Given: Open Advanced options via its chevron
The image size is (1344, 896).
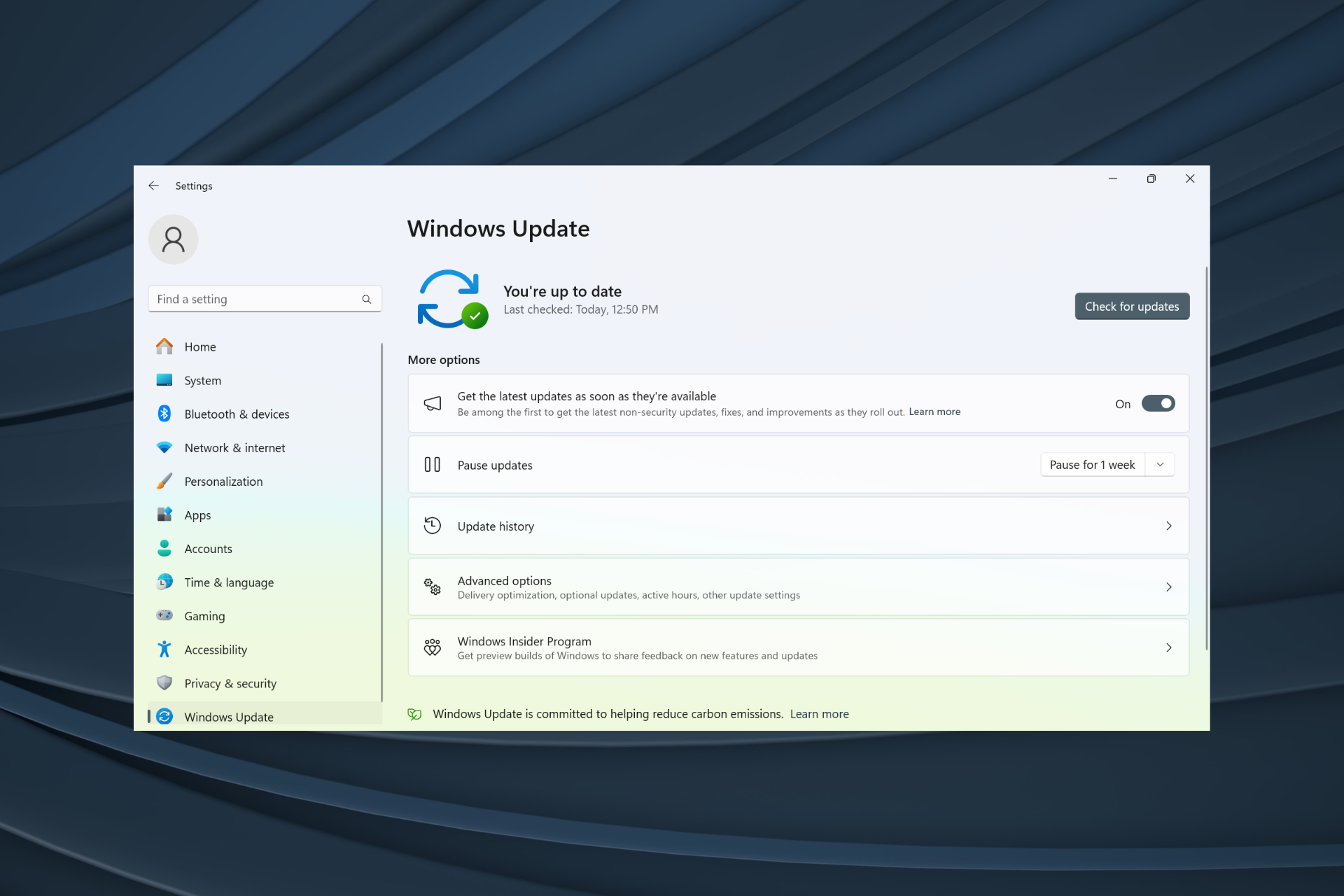Looking at the screenshot, I should pos(1168,587).
